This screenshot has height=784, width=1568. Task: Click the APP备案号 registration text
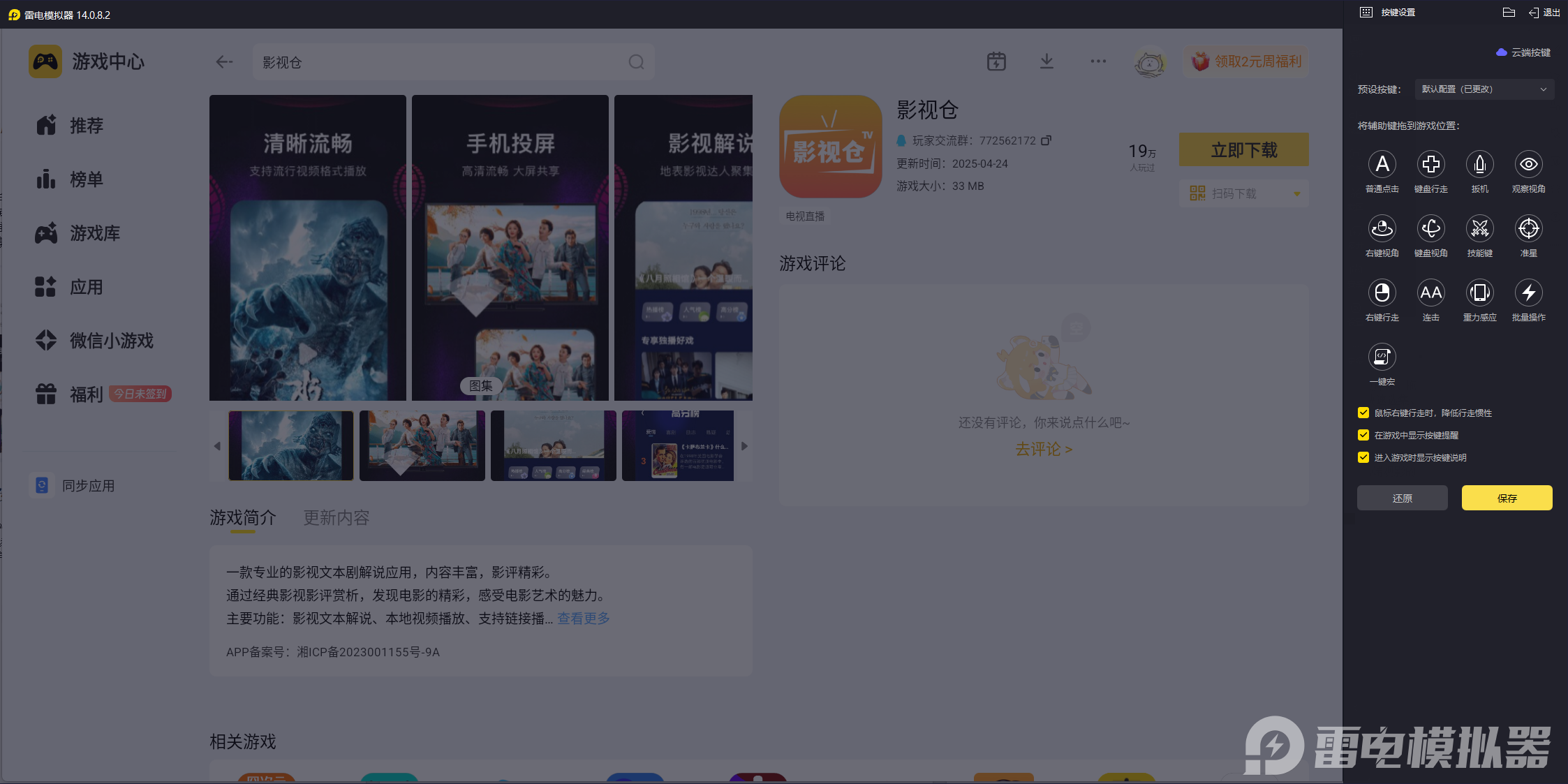point(333,652)
